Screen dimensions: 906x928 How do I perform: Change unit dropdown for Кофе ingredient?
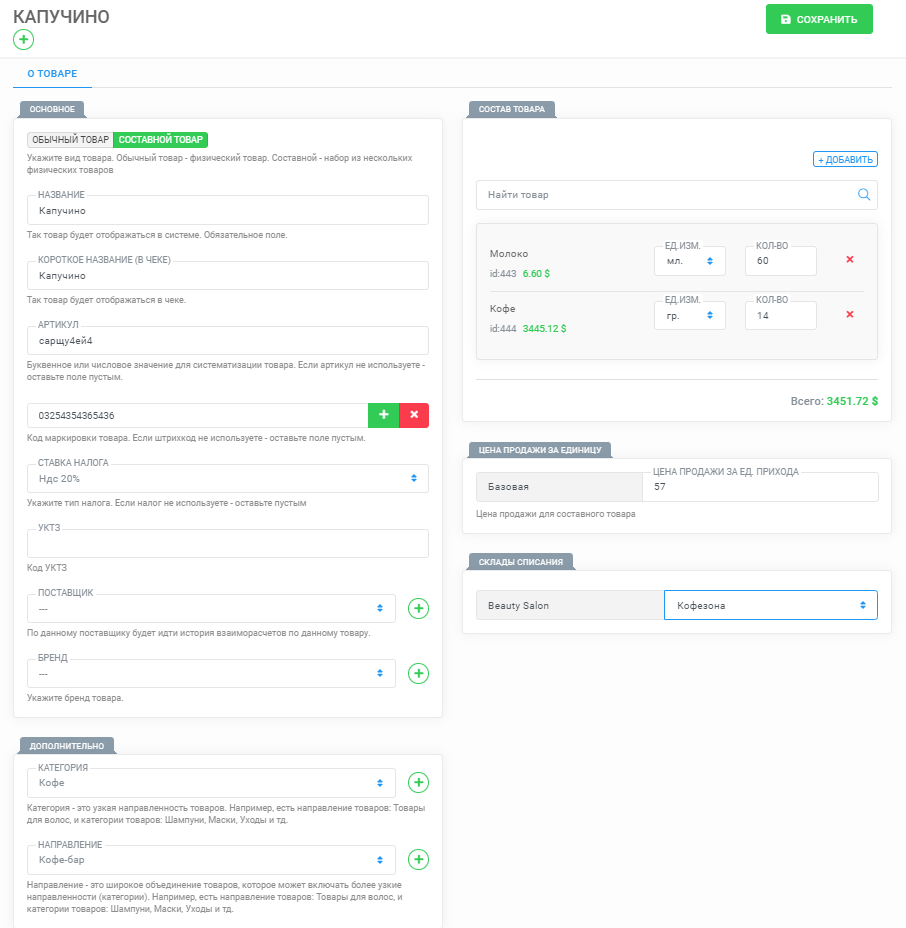pos(690,315)
